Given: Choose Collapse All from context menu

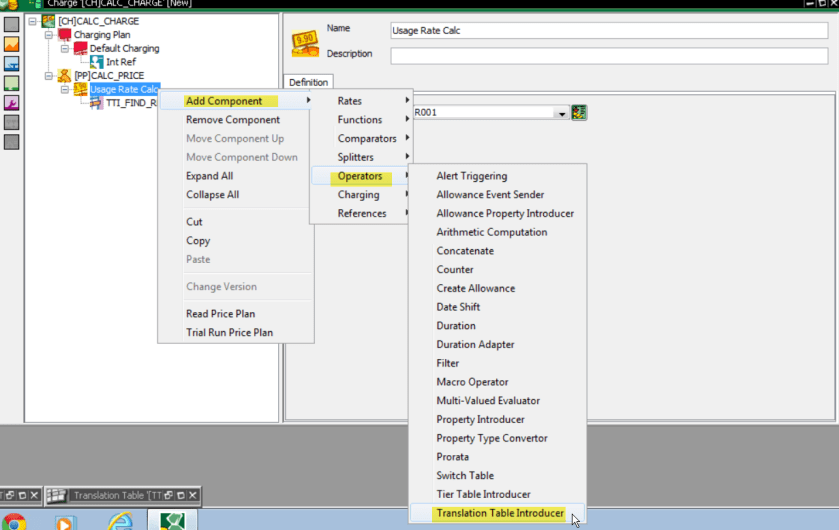Looking at the screenshot, I should [x=235, y=195].
